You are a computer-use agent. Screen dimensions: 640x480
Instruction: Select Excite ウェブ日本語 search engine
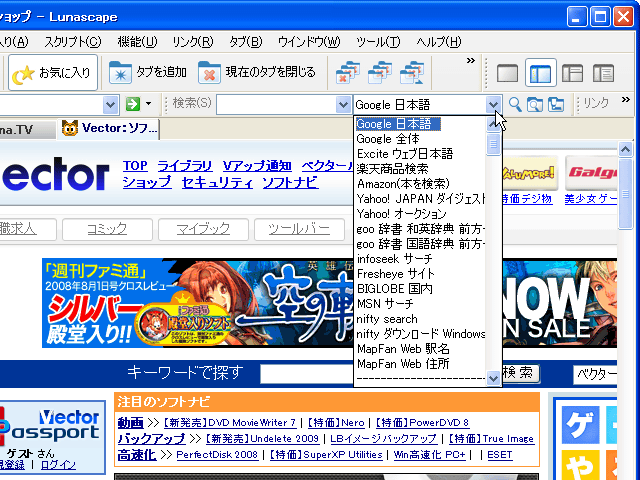[x=420, y=154]
